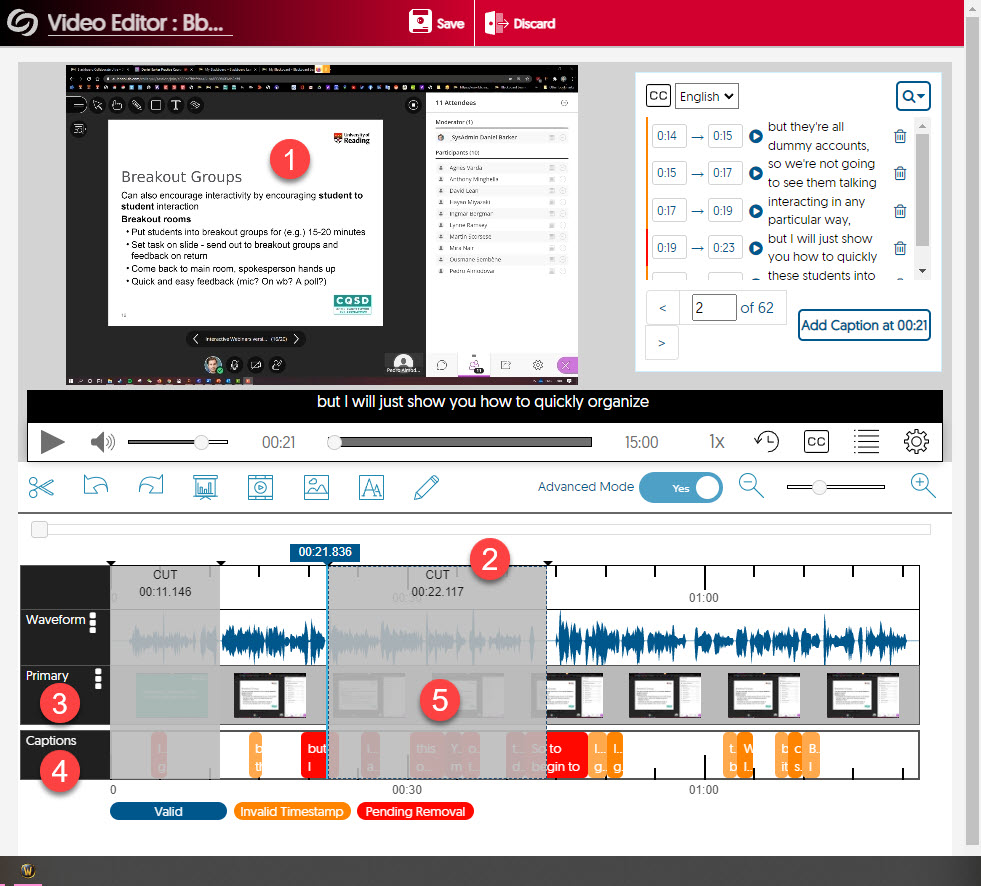Go to previous caption page

click(x=662, y=308)
